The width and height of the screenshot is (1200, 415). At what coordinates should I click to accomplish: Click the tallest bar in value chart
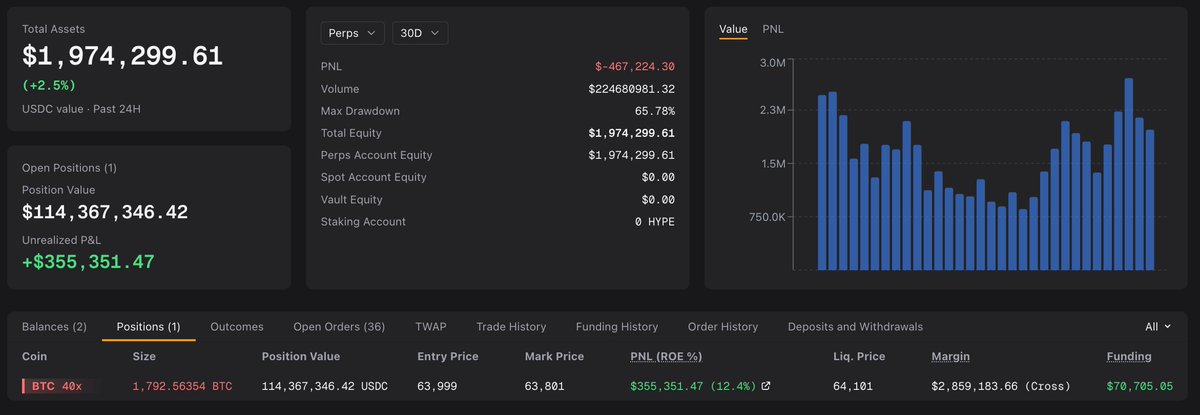point(1128,174)
